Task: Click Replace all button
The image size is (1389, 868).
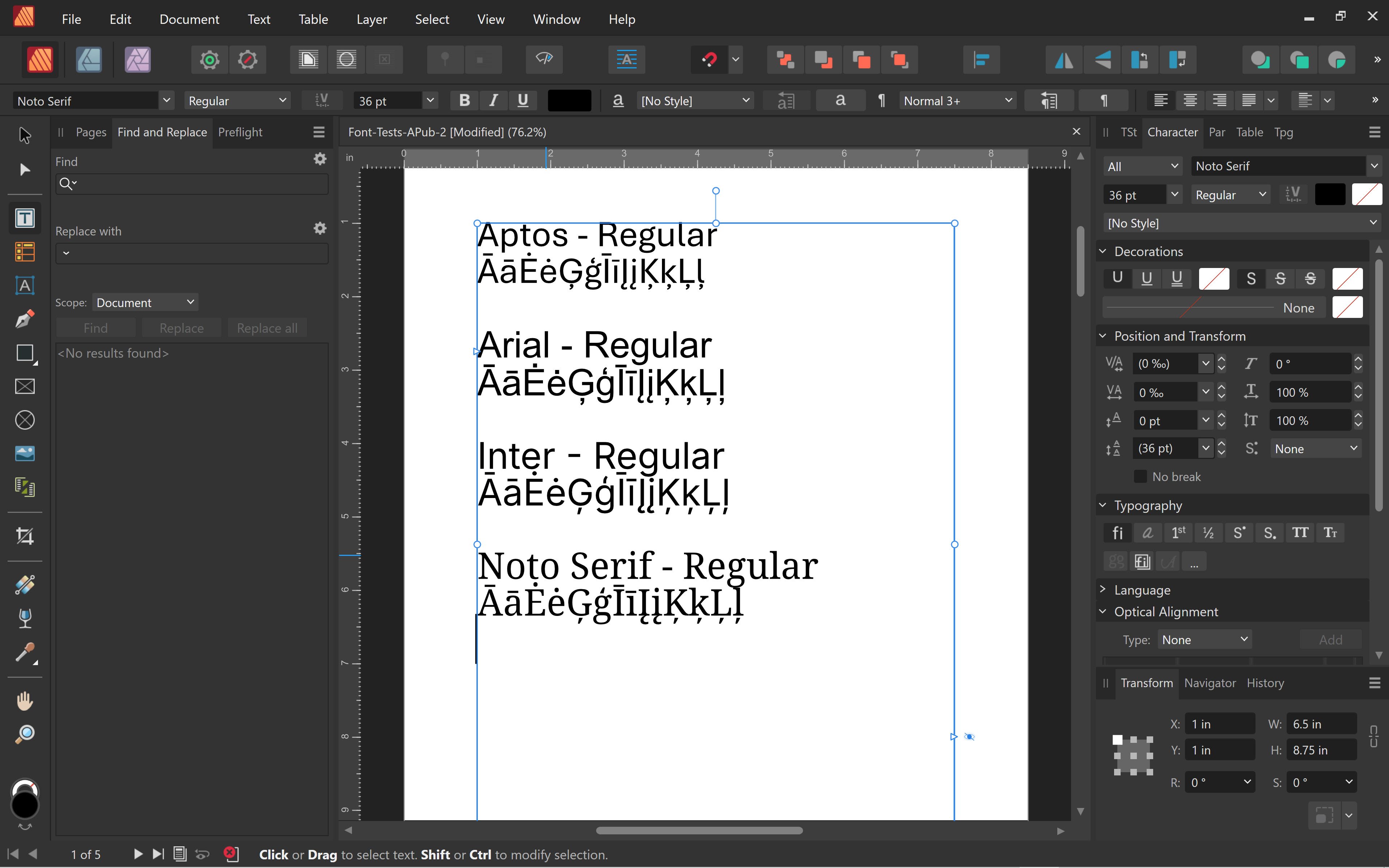Action: pos(267,328)
